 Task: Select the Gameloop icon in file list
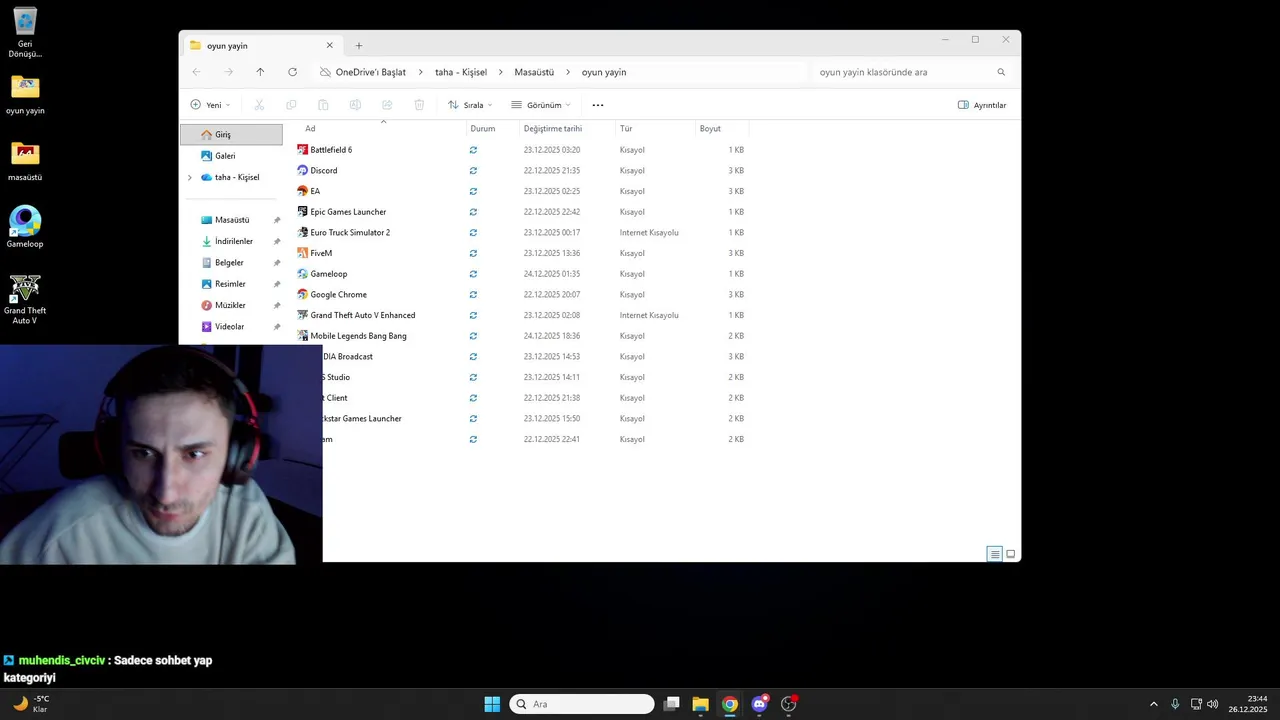(302, 274)
